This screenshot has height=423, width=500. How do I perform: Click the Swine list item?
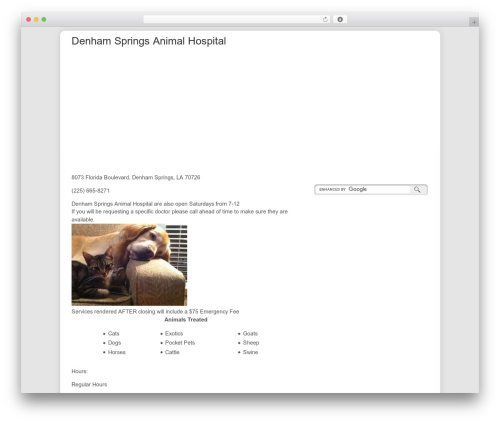click(250, 352)
